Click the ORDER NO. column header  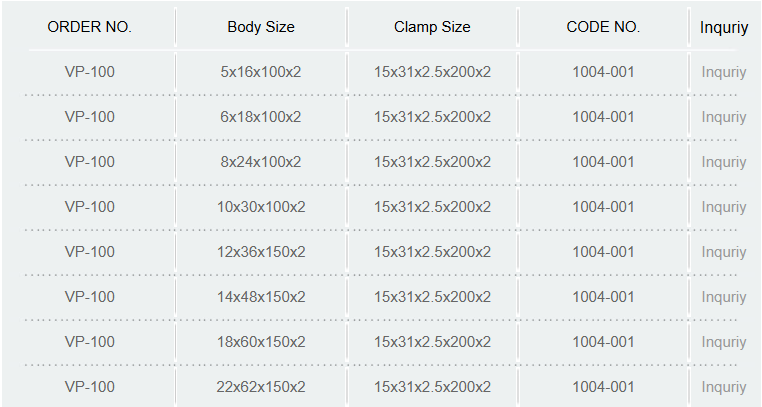coord(89,27)
